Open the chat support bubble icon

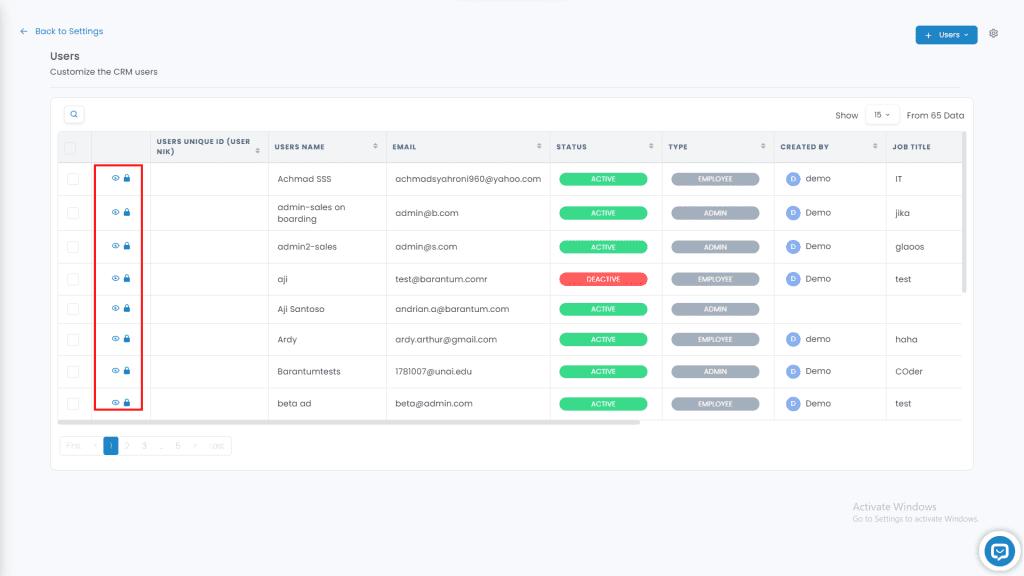pos(998,551)
